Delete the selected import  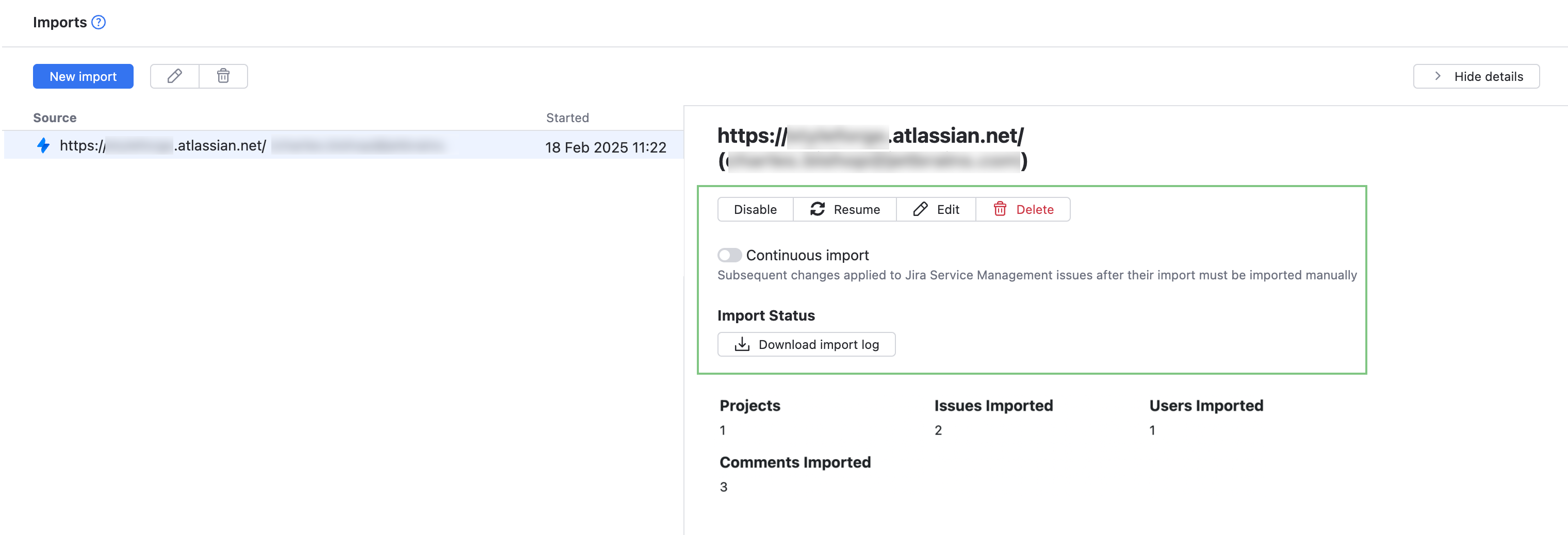tap(1034, 209)
